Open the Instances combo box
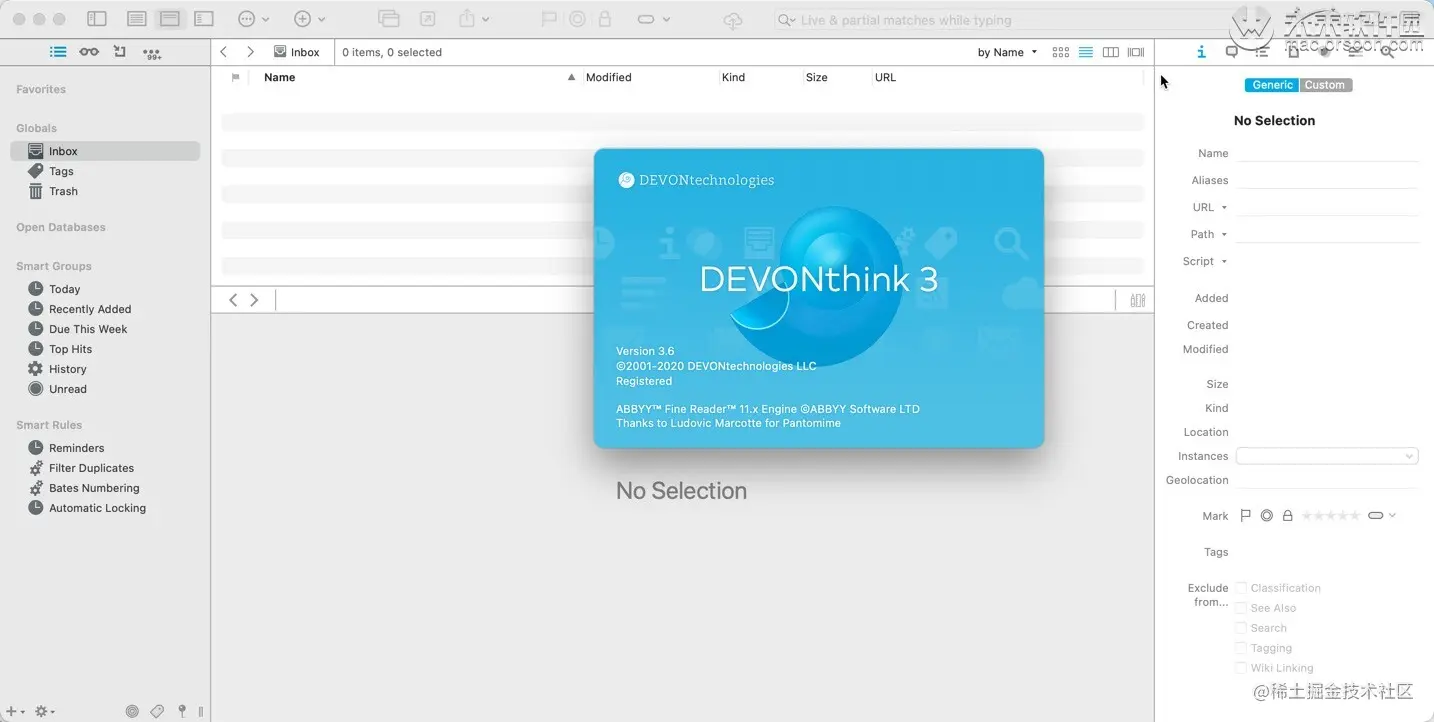This screenshot has width=1434, height=722. pyautogui.click(x=1327, y=456)
